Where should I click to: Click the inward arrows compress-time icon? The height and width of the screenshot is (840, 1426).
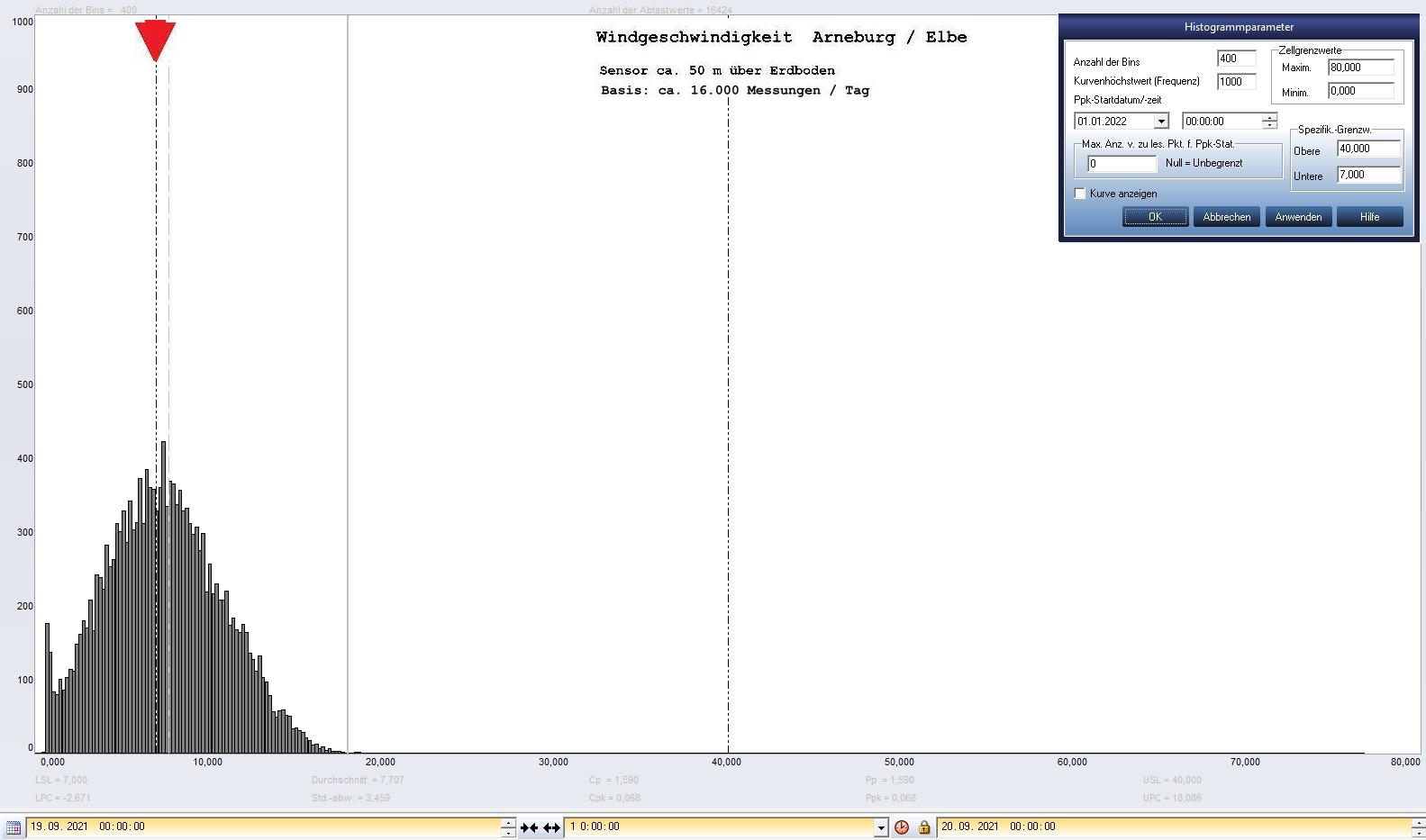tap(529, 827)
